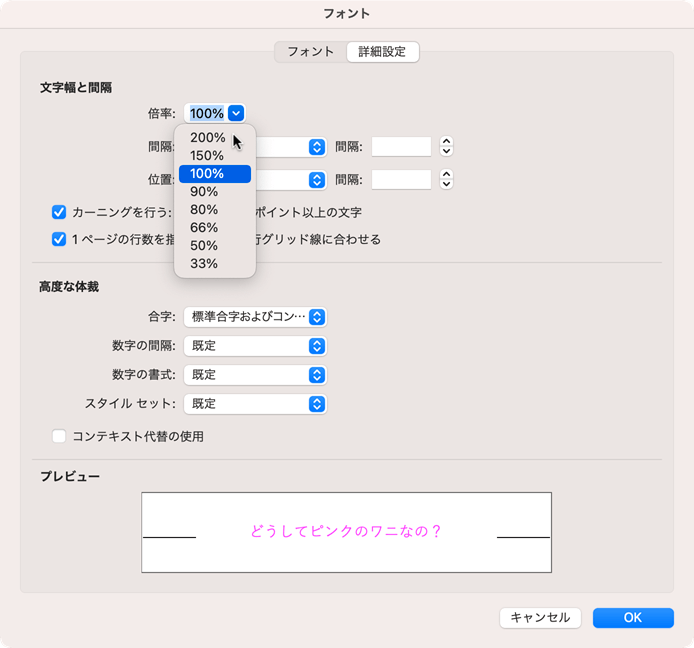Confirm with the OK button
Screen dimensions: 694x648
tap(632, 618)
